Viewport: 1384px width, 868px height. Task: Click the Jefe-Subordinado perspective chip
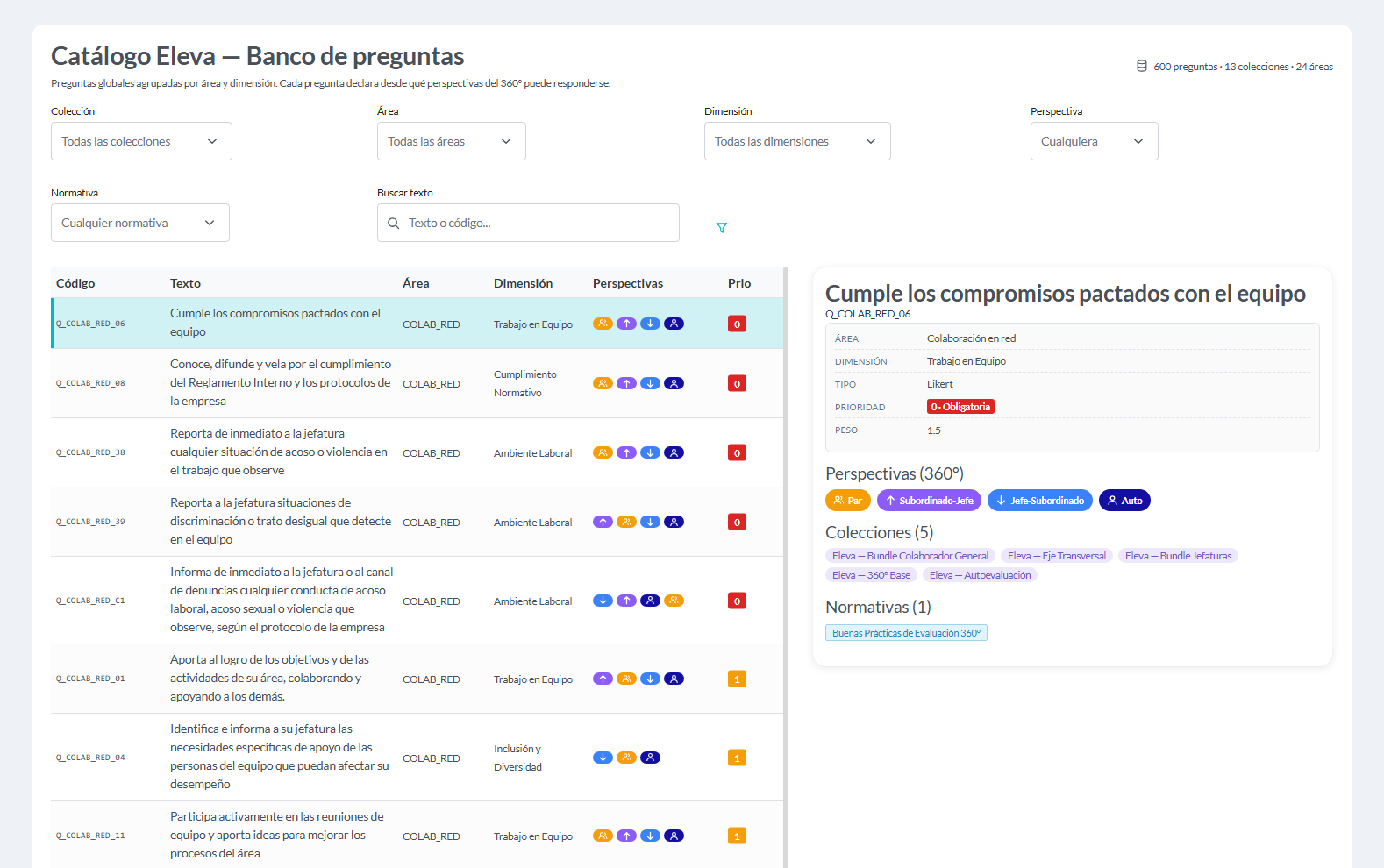click(1040, 501)
